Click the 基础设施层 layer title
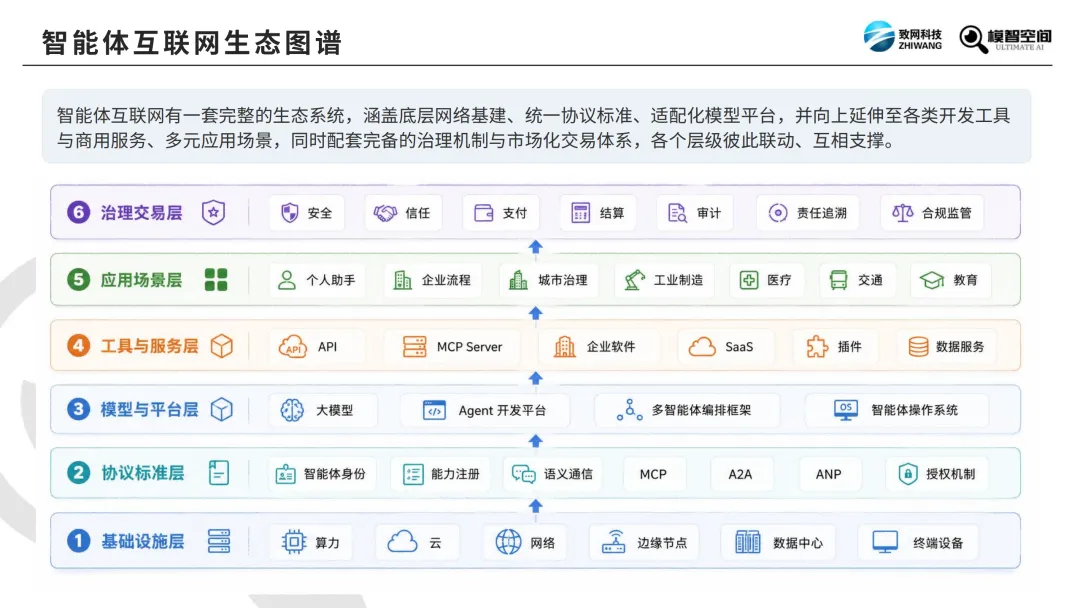 [143, 542]
